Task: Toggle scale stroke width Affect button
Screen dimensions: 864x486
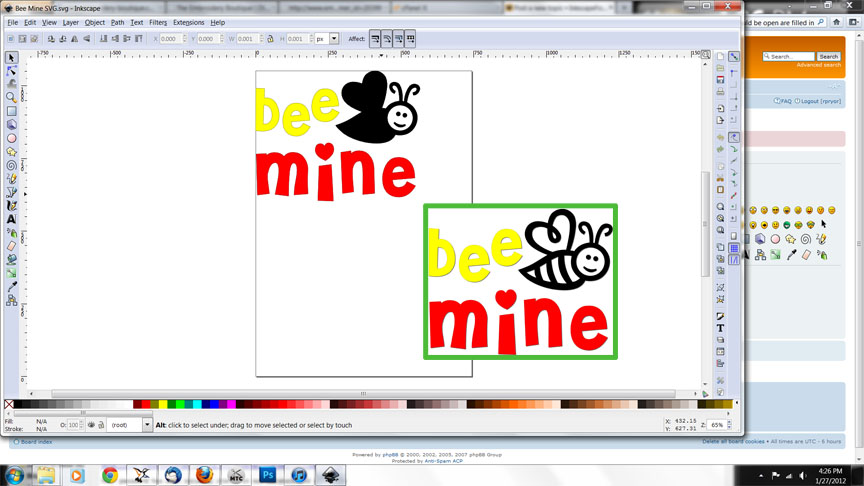Action: [375, 39]
